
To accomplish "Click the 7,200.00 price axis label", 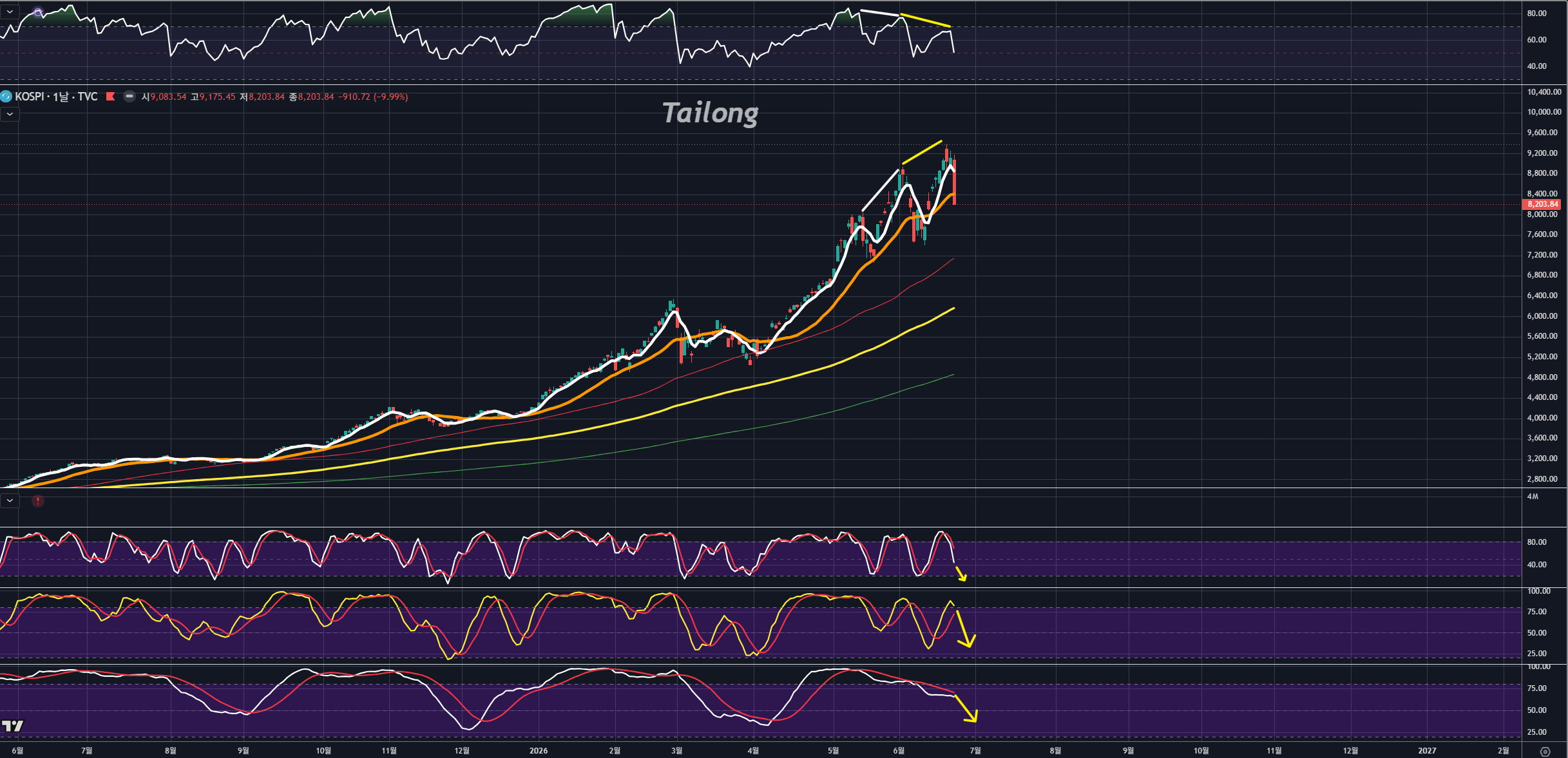I will coord(1542,255).
